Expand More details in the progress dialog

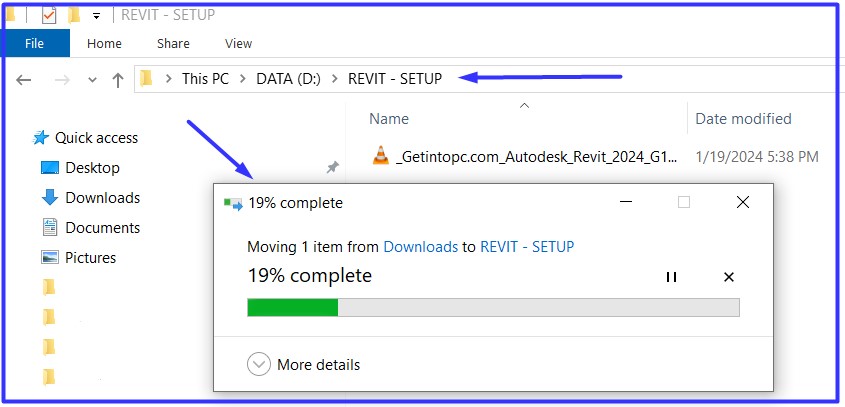click(303, 365)
